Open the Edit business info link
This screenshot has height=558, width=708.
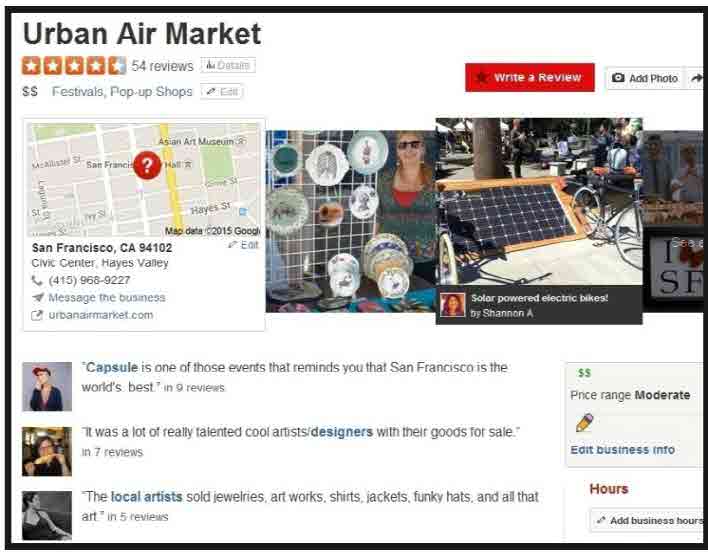click(623, 450)
